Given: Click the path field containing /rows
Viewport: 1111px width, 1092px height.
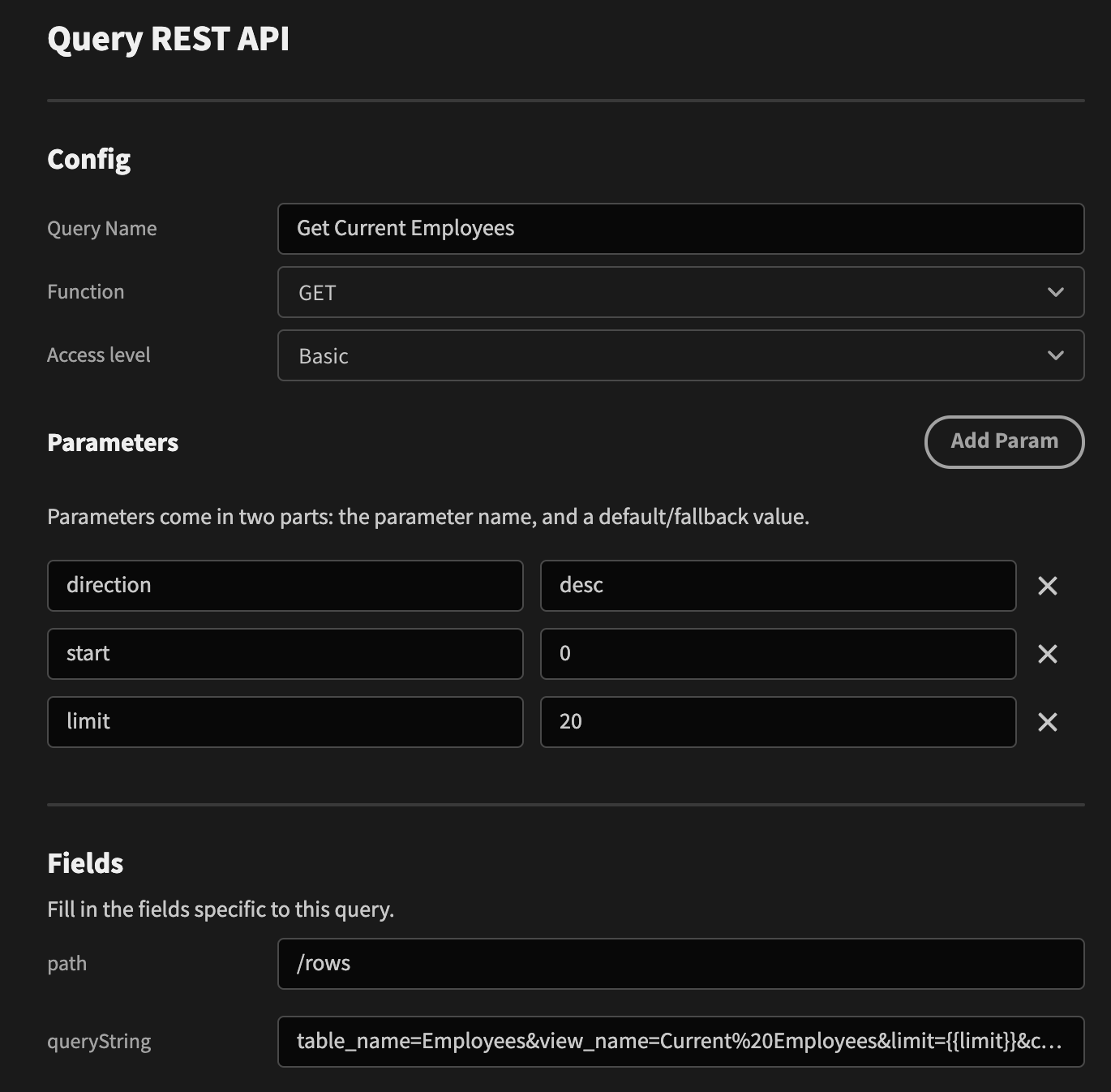Looking at the screenshot, I should 680,964.
